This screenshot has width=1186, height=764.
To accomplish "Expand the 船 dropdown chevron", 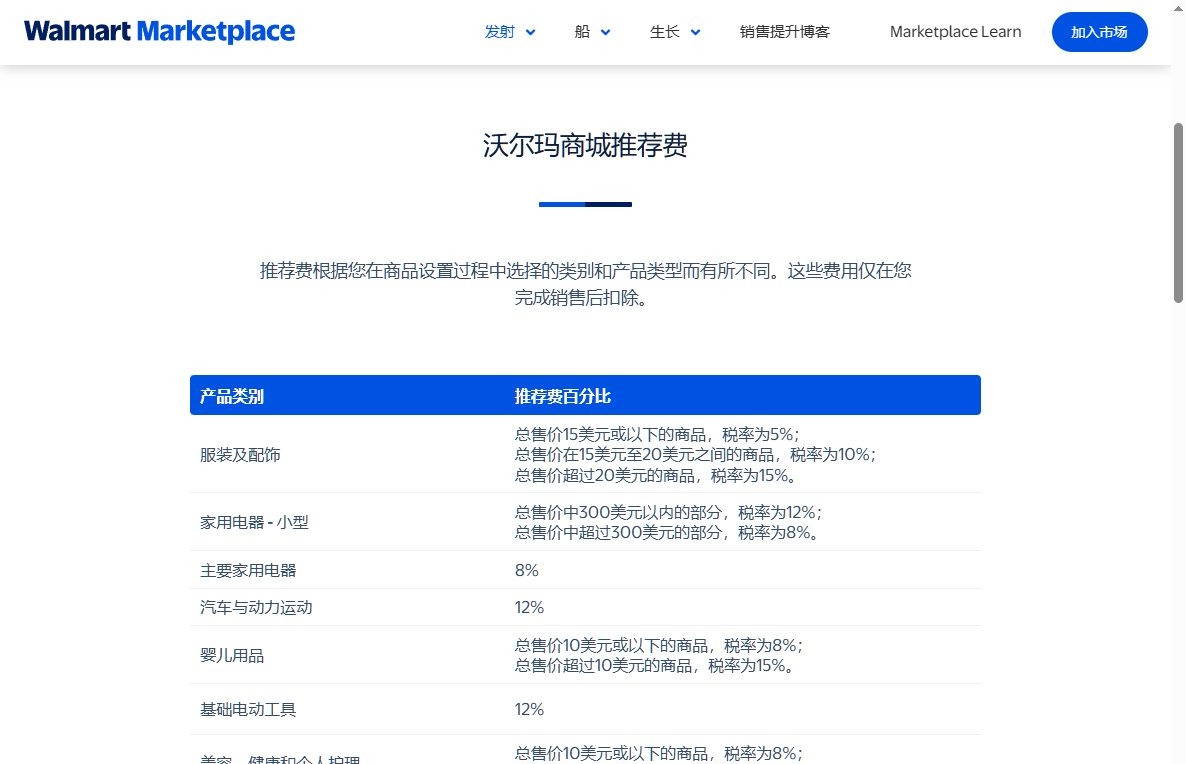I will coord(605,33).
